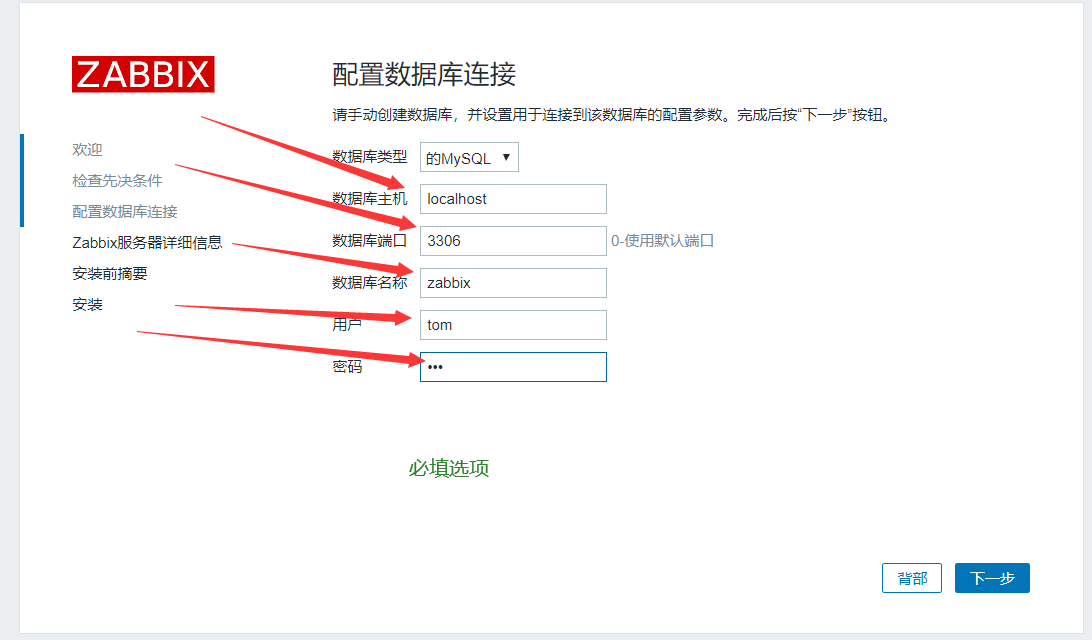Image resolution: width=1092 pixels, height=640 pixels.
Task: Click the 背部 back button
Action: (912, 578)
